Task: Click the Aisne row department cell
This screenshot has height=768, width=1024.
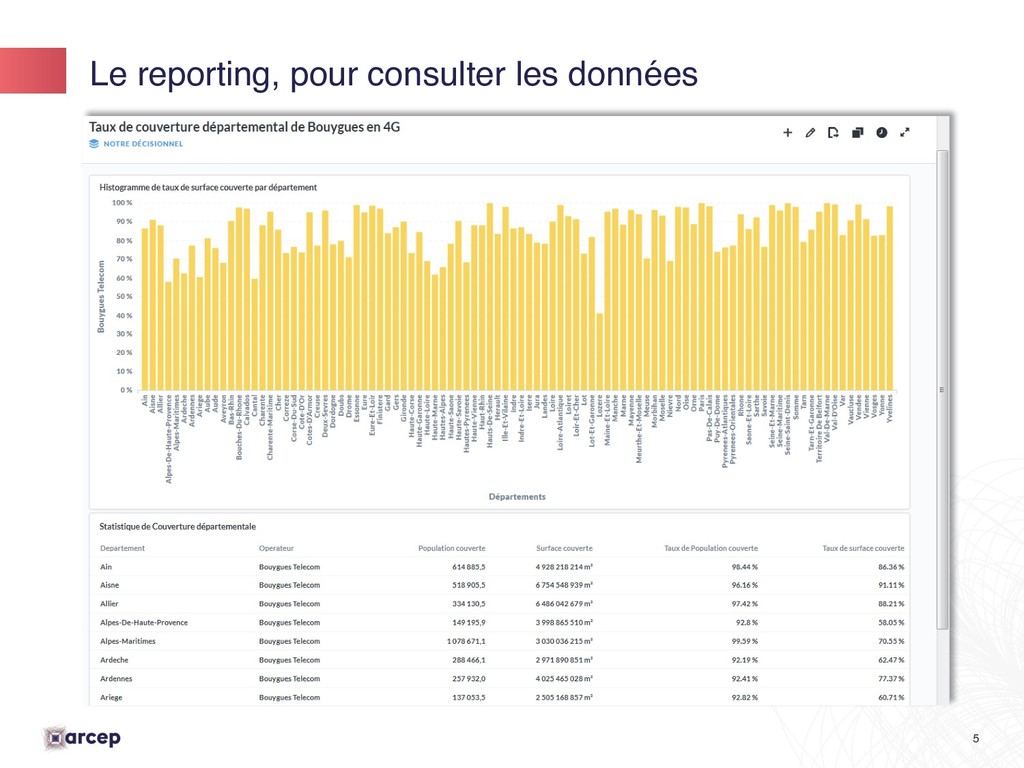Action: pyautogui.click(x=109, y=585)
